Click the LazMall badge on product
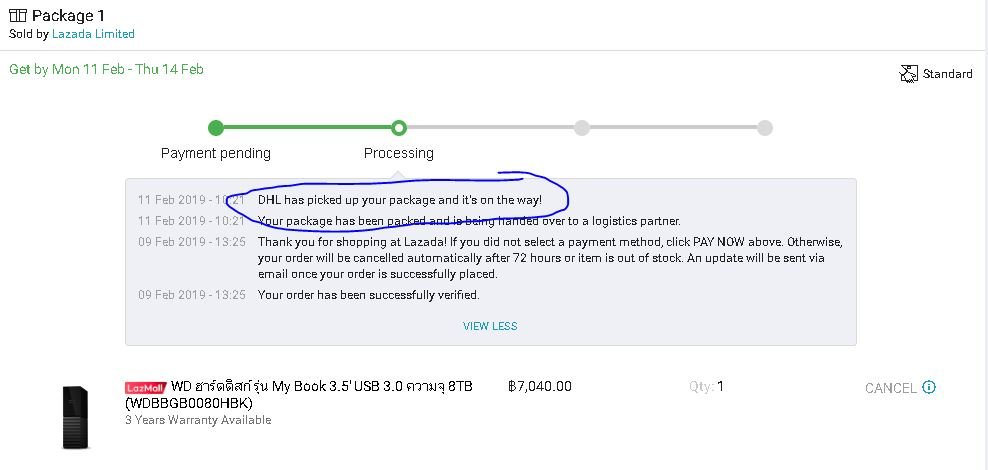The width and height of the screenshot is (988, 470). [x=146, y=387]
